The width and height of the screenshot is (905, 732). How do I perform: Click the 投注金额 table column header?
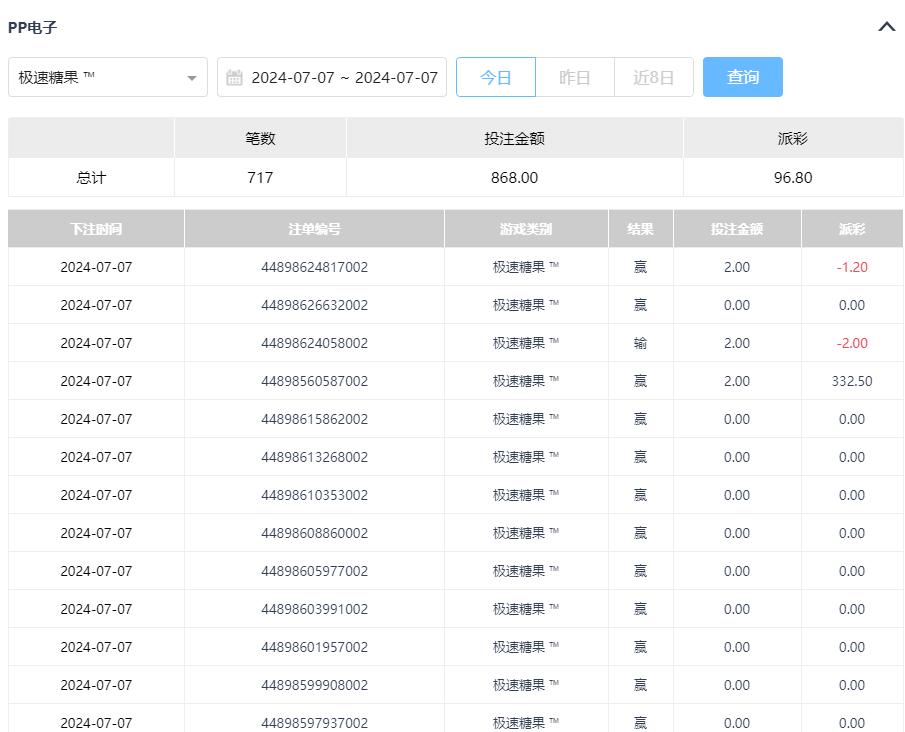(737, 229)
